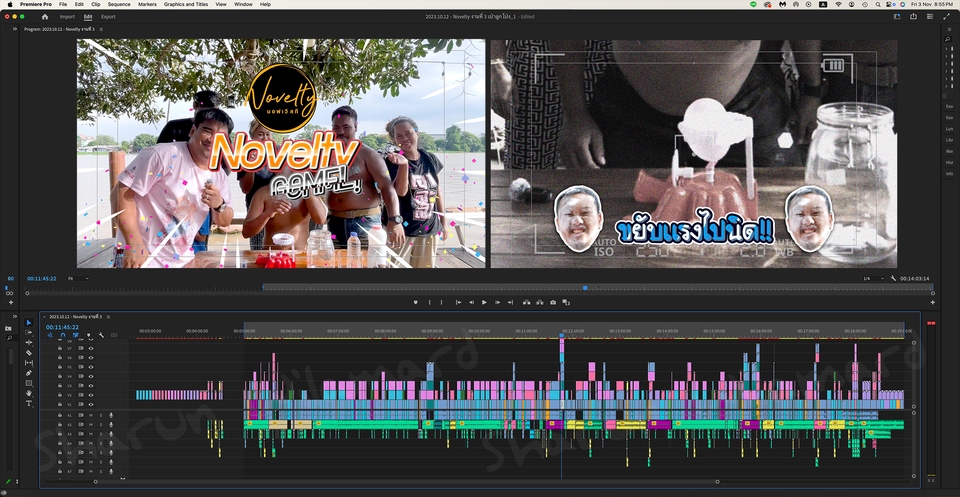Click Lift button in Program Monitor
The image size is (960, 497).
pyautogui.click(x=527, y=302)
